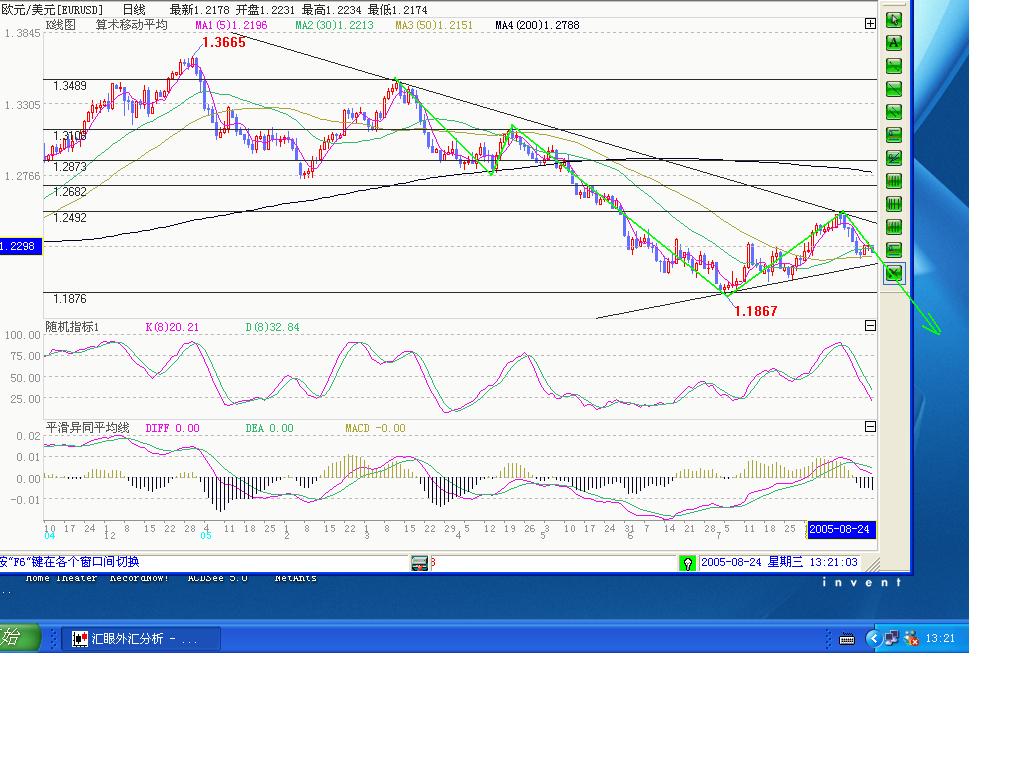This screenshot has width=1024, height=768.
Task: Maximize the main K-line chart panel
Action: coord(870,24)
